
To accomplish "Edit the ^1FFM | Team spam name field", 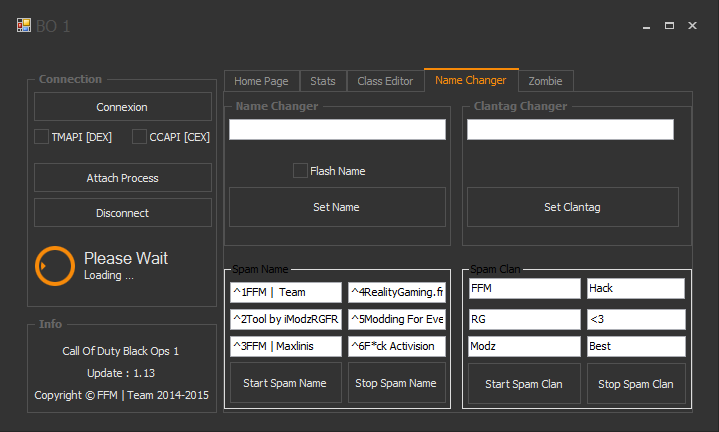I will tap(286, 292).
